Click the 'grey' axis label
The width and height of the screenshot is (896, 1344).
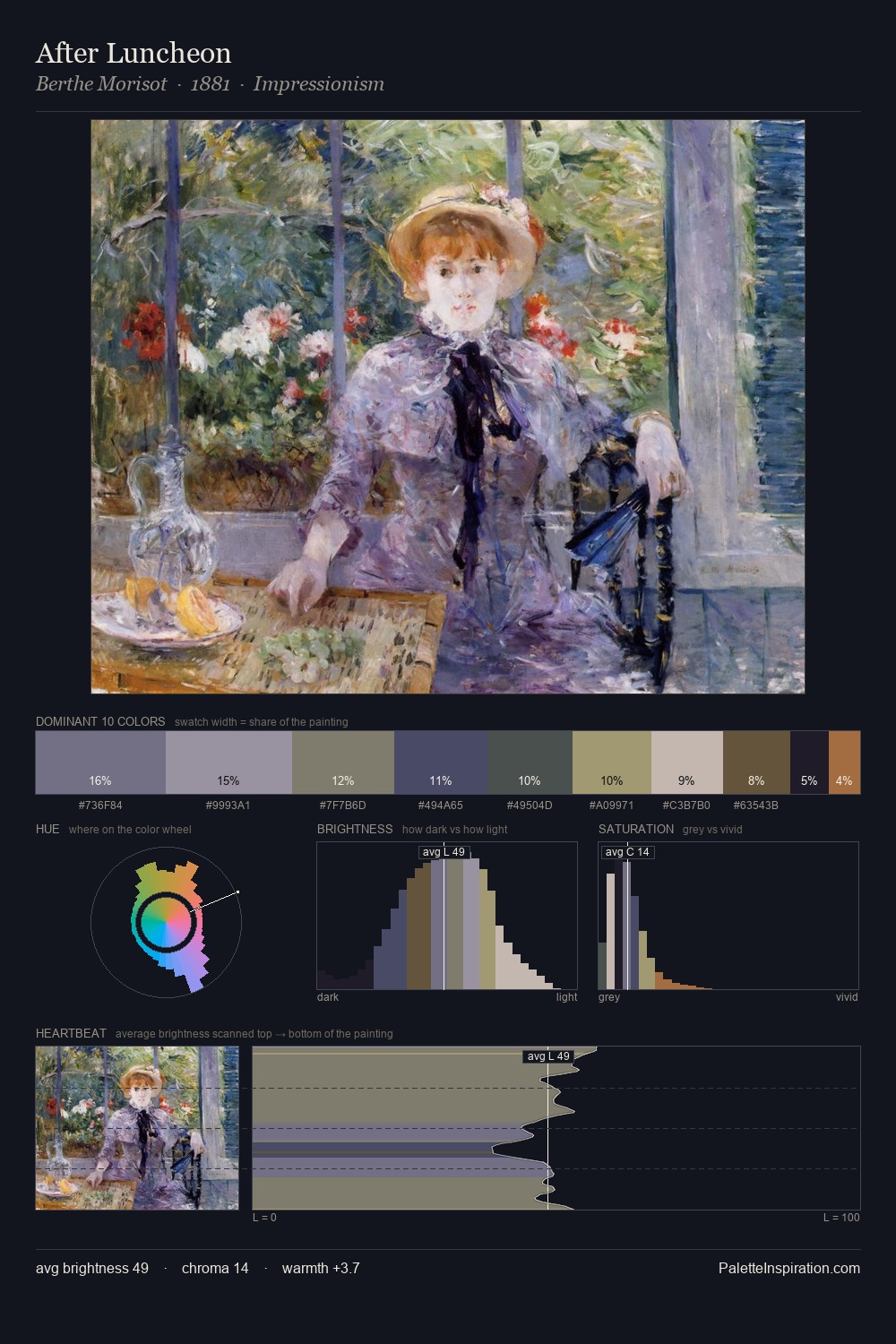coord(609,997)
